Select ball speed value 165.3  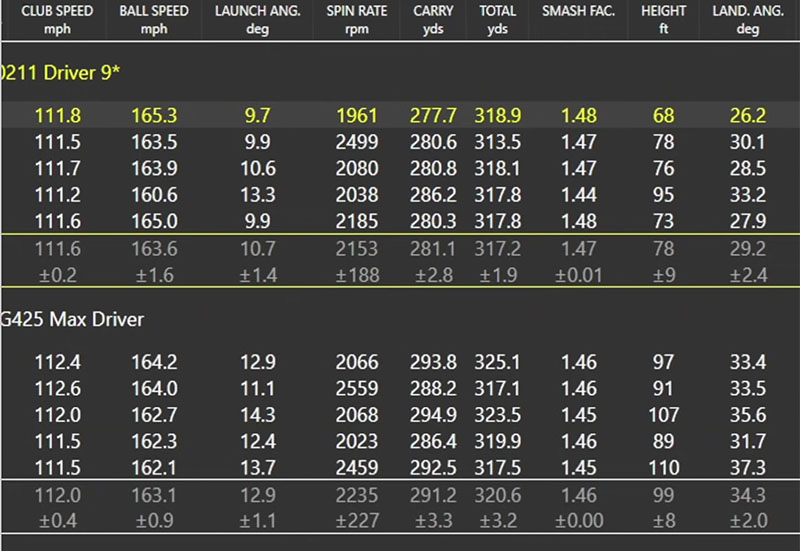154,115
